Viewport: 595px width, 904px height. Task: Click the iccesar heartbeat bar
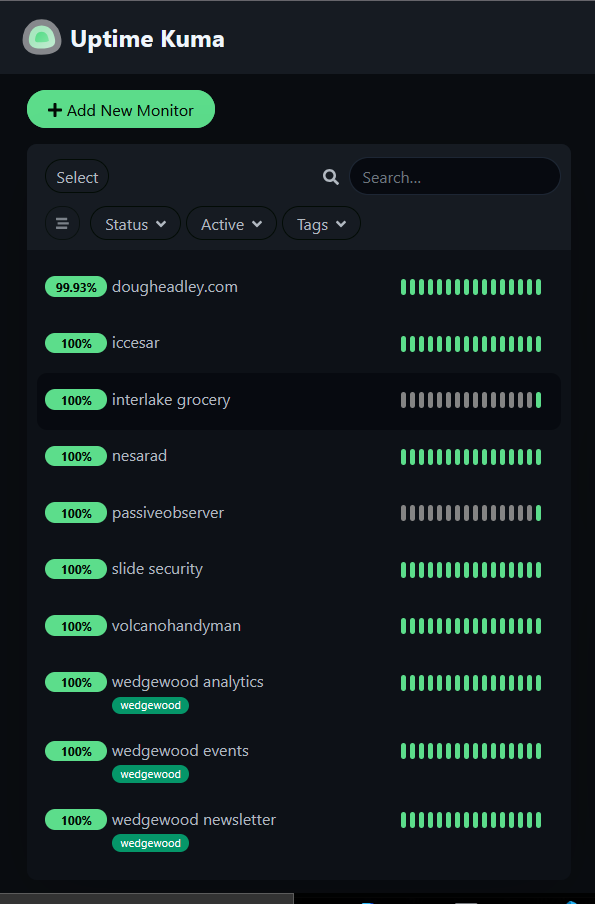(x=471, y=344)
